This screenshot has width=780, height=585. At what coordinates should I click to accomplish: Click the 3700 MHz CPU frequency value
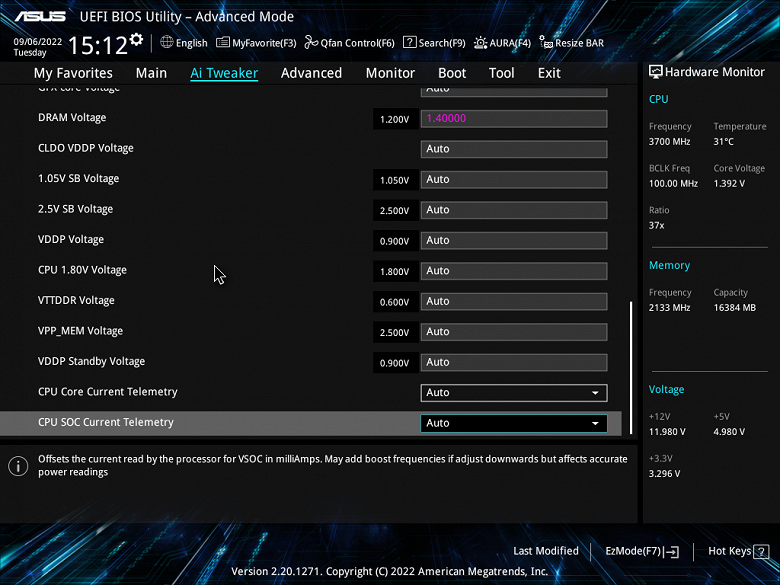tap(670, 142)
